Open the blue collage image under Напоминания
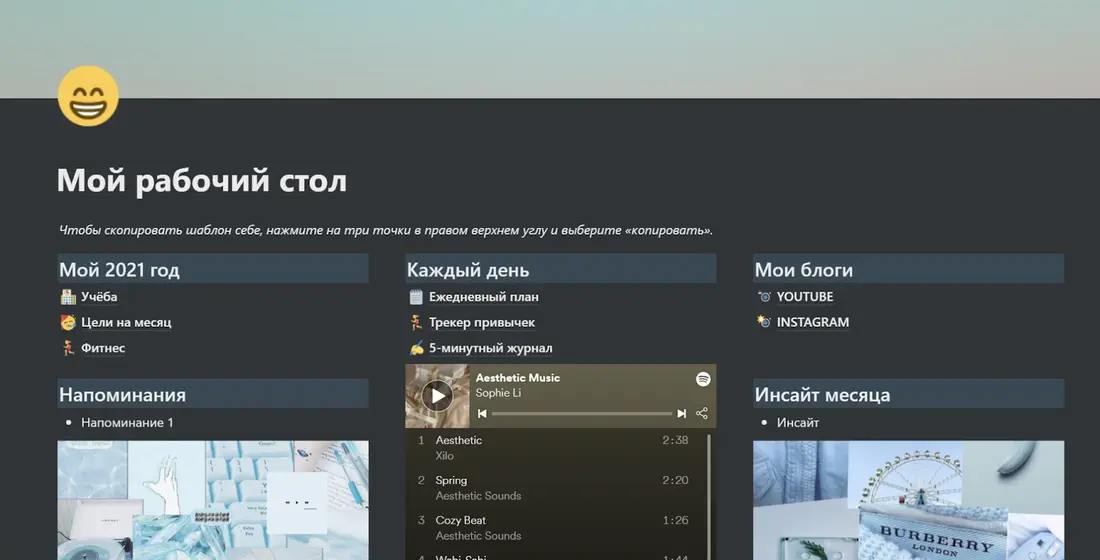 pyautogui.click(x=213, y=500)
